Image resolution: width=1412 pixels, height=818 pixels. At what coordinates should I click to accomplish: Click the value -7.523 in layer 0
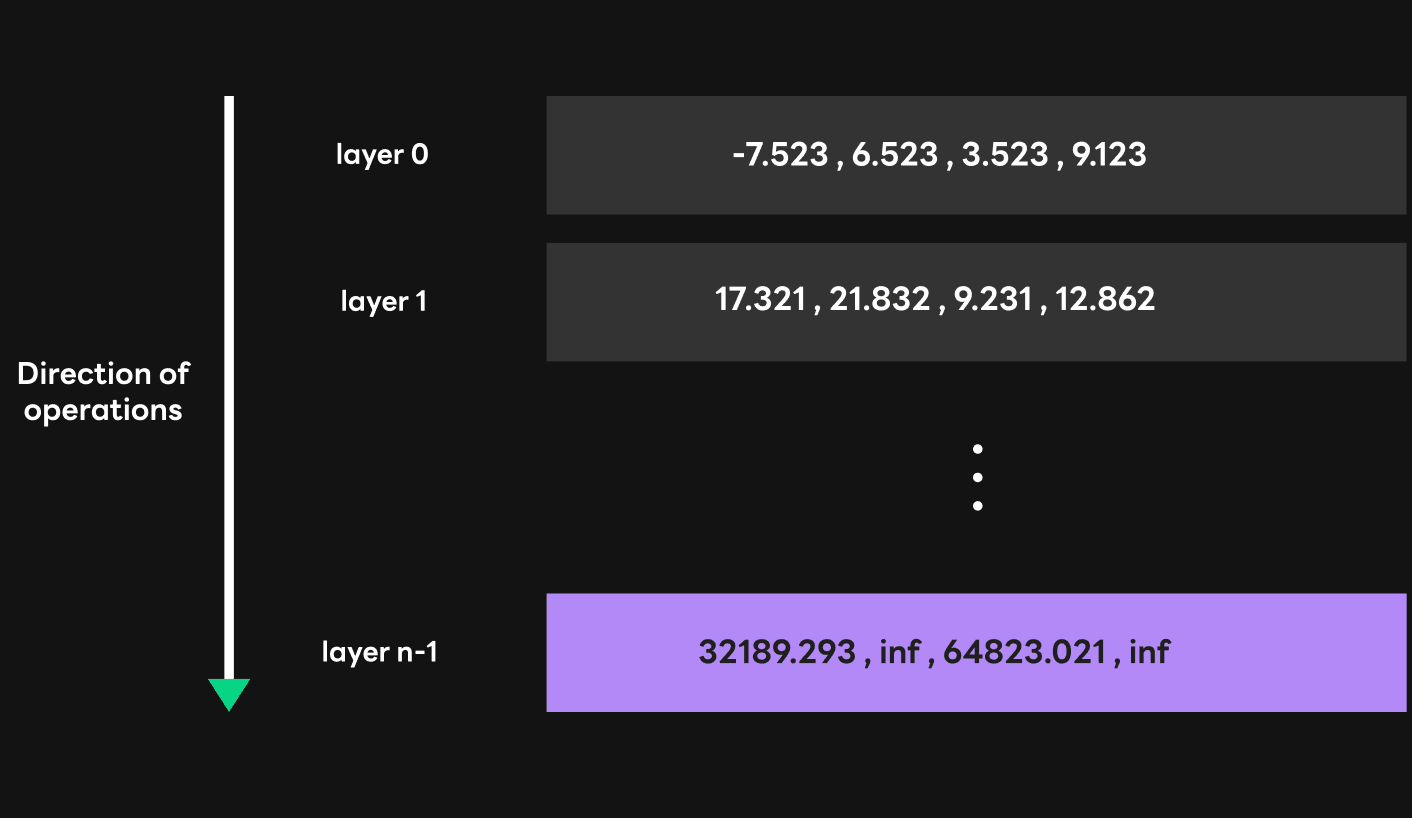click(780, 155)
